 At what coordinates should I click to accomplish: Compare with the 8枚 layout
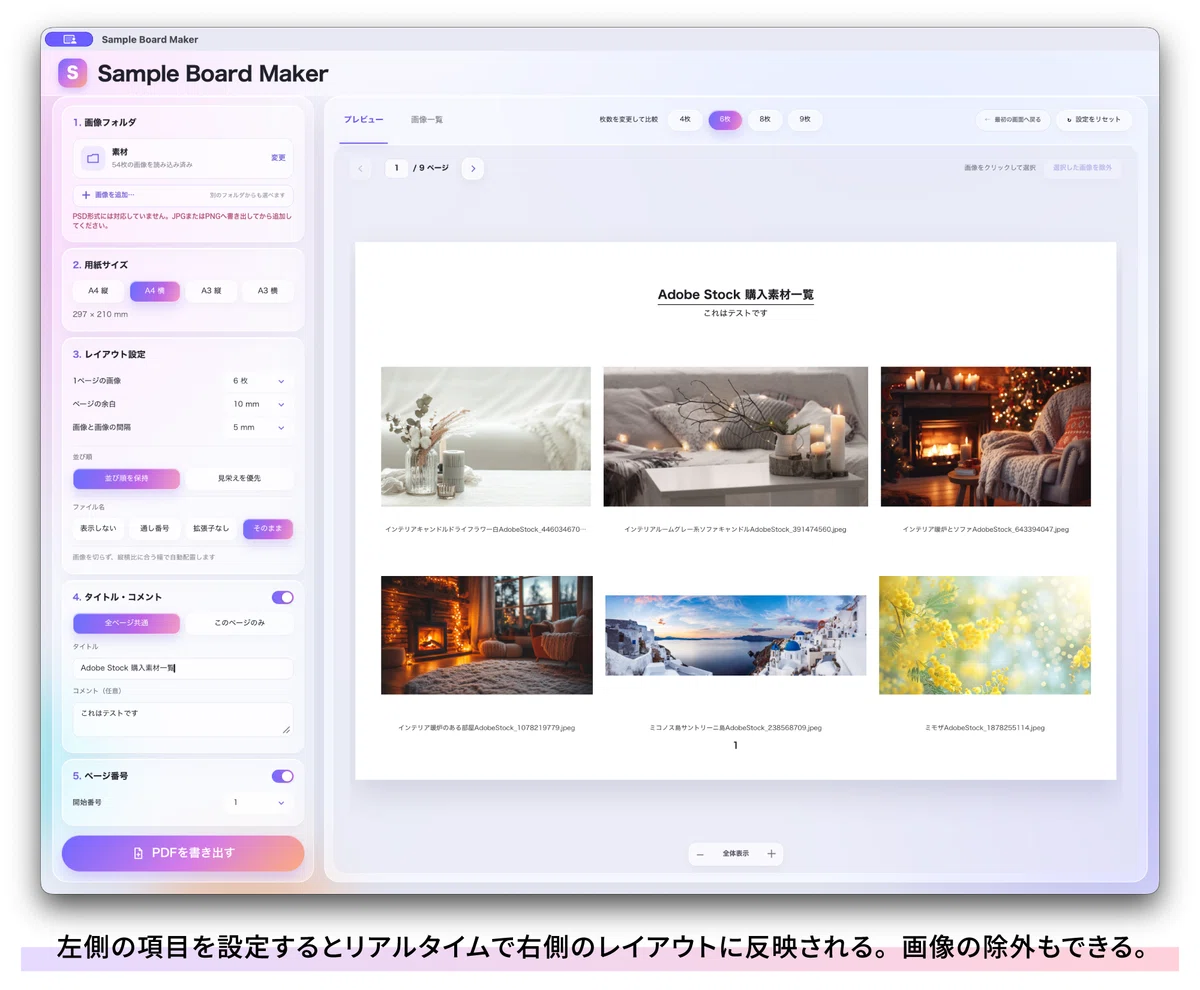765,120
